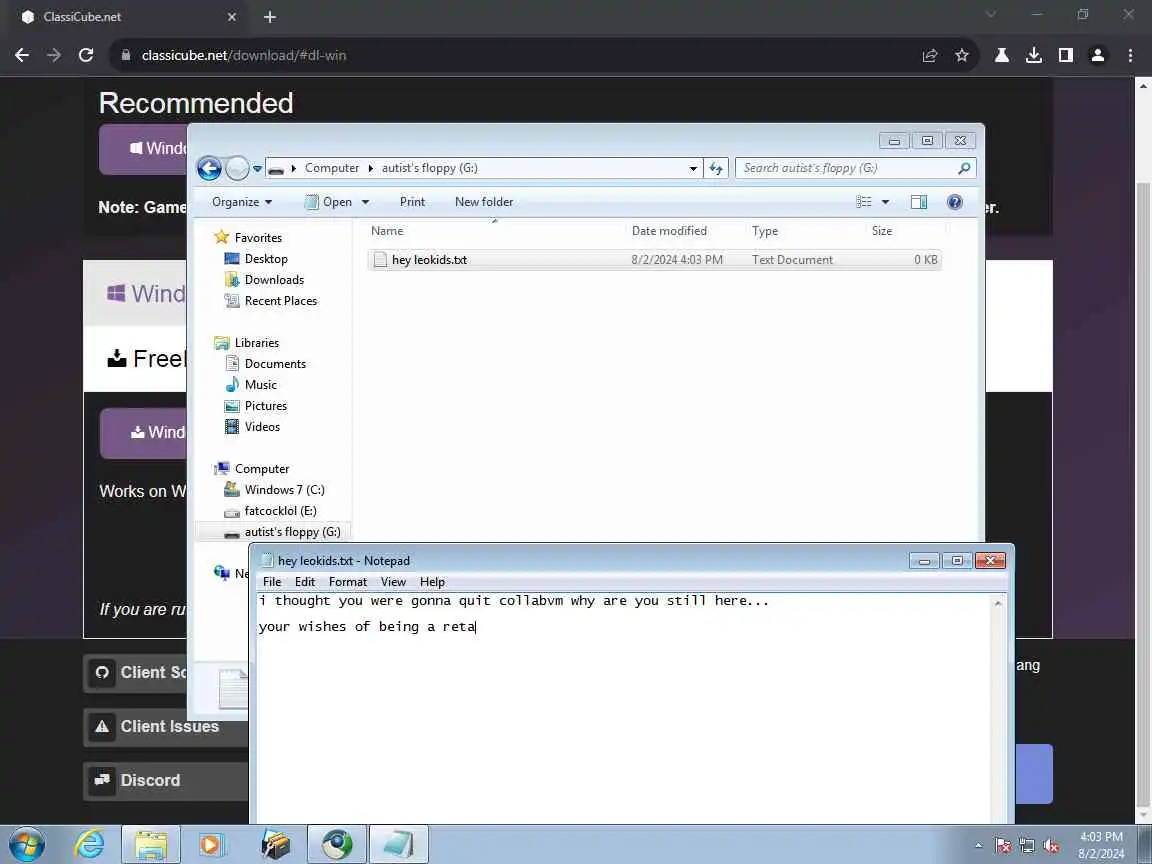Image resolution: width=1152 pixels, height=864 pixels.
Task: Open the Windows Start button
Action: pos(27,845)
